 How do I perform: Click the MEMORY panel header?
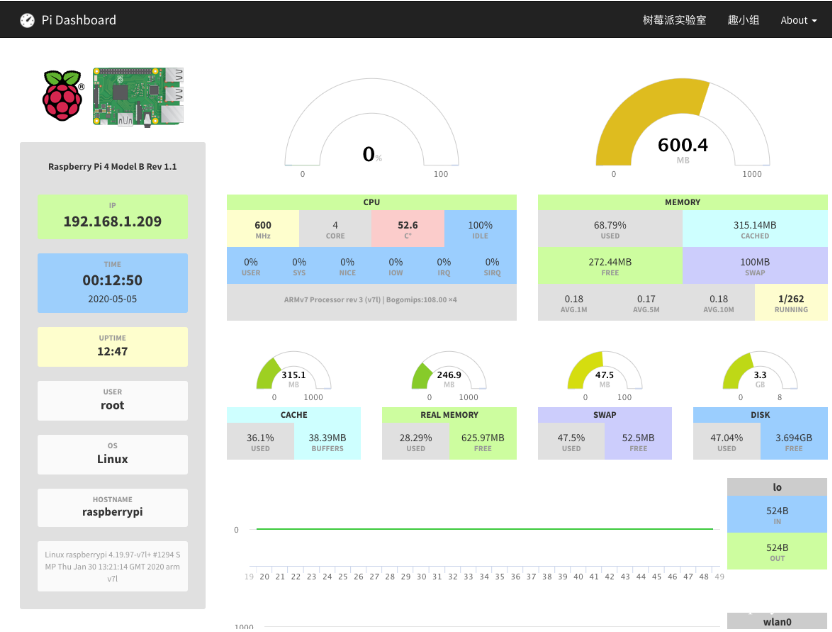tap(682, 202)
